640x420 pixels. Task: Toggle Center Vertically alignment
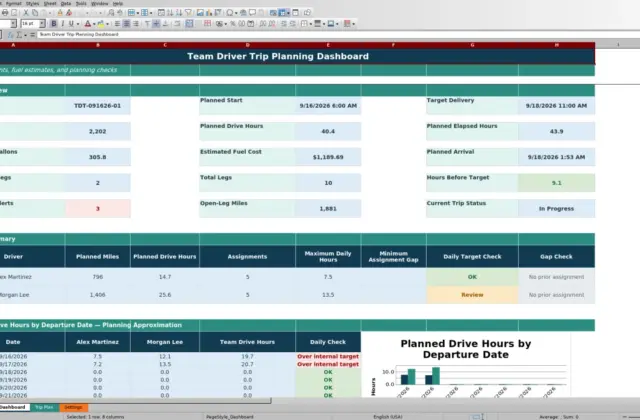[156, 24]
